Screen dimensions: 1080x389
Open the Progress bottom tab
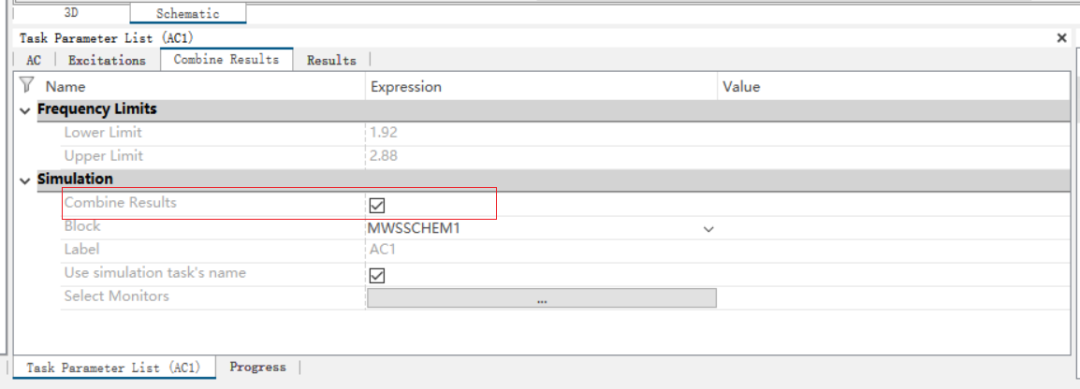pos(258,367)
